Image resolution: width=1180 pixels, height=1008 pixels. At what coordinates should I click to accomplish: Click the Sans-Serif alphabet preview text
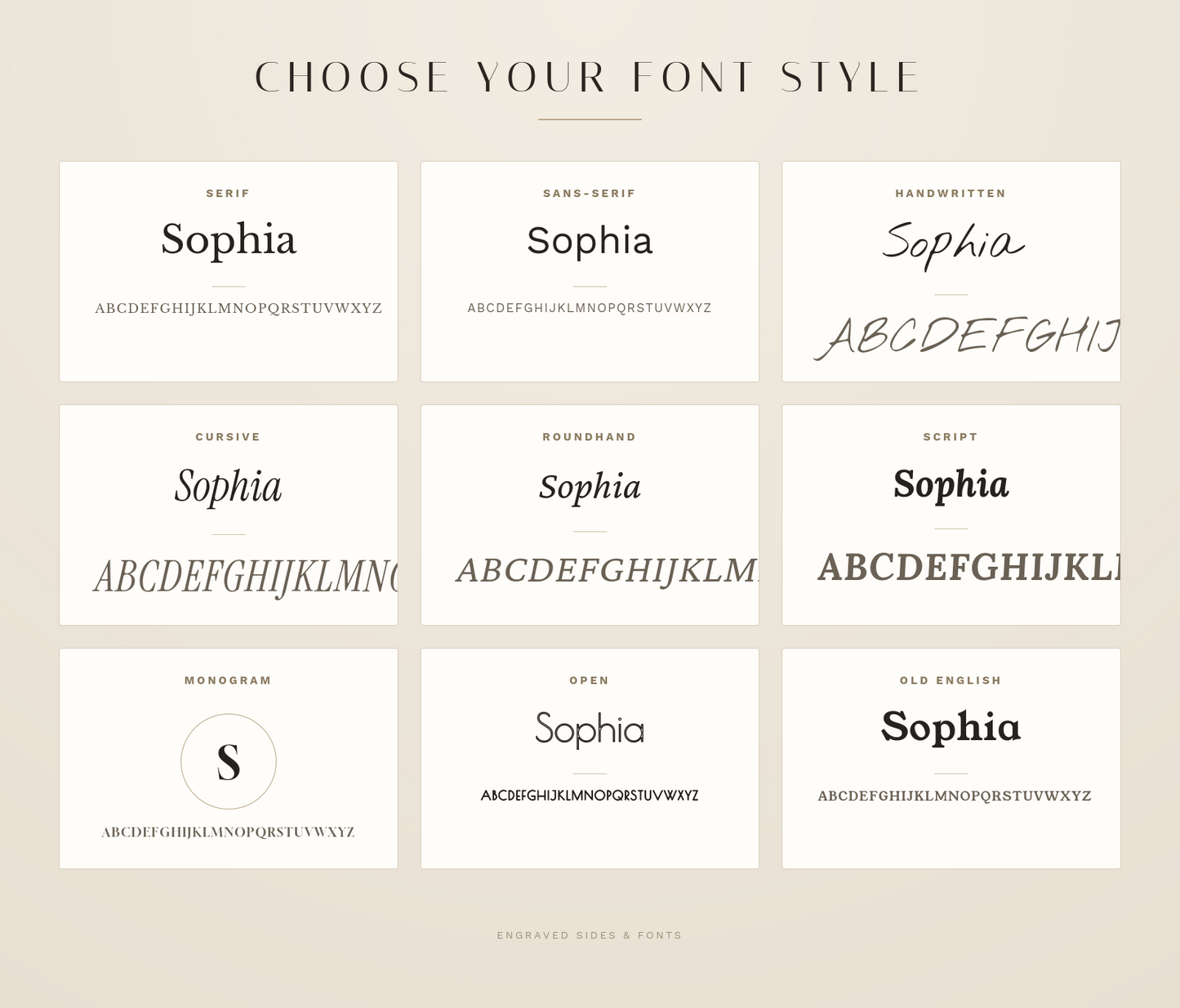[590, 308]
